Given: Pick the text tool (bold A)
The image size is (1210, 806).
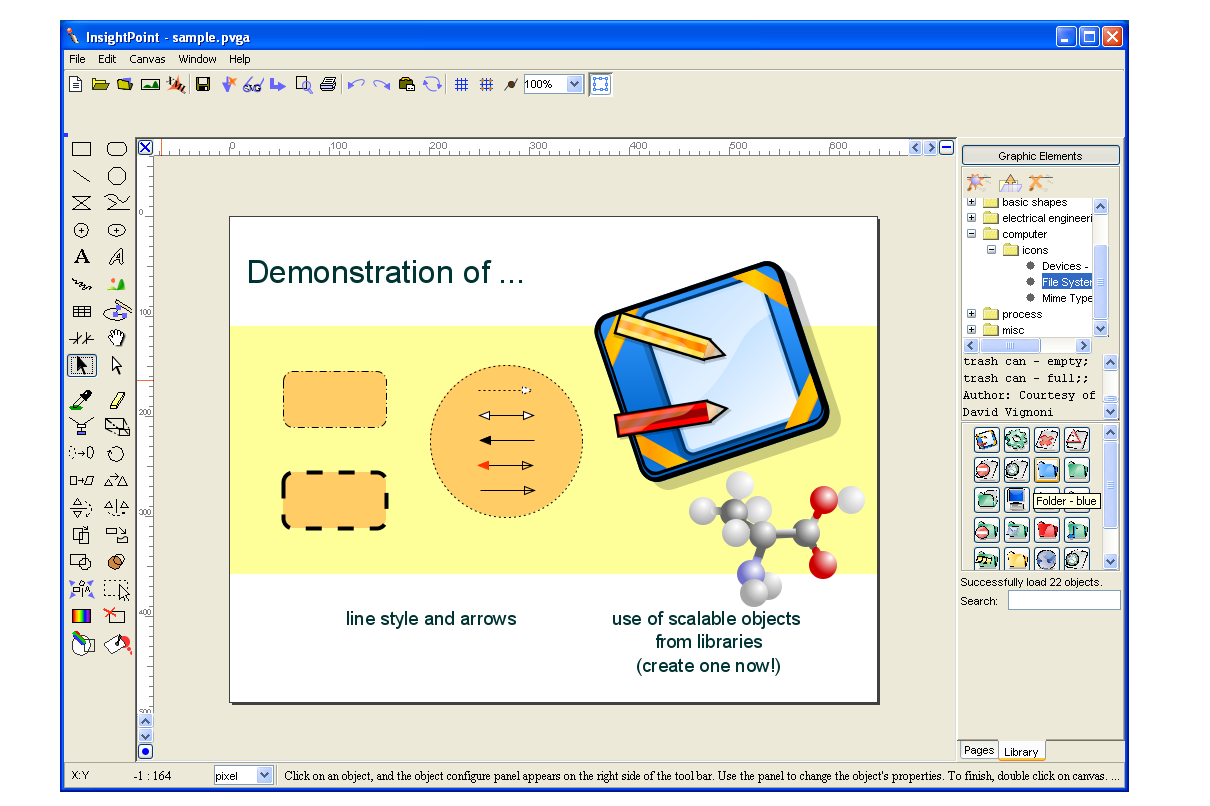Looking at the screenshot, I should [x=82, y=257].
